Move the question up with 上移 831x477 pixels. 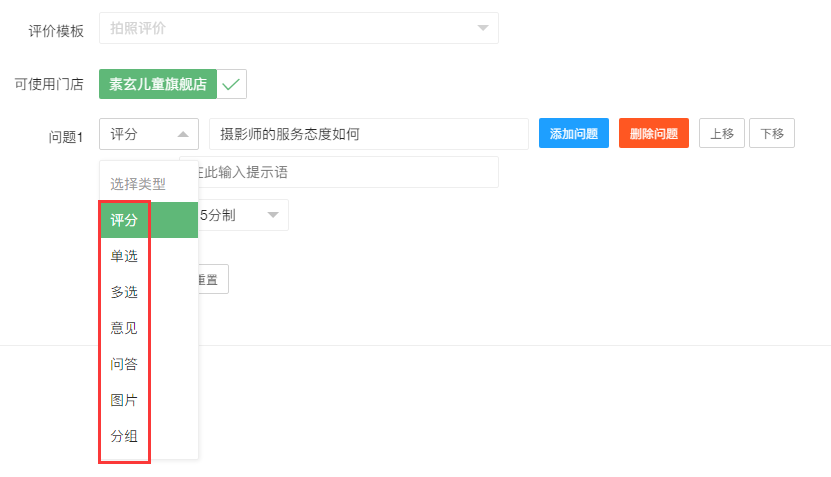point(721,134)
